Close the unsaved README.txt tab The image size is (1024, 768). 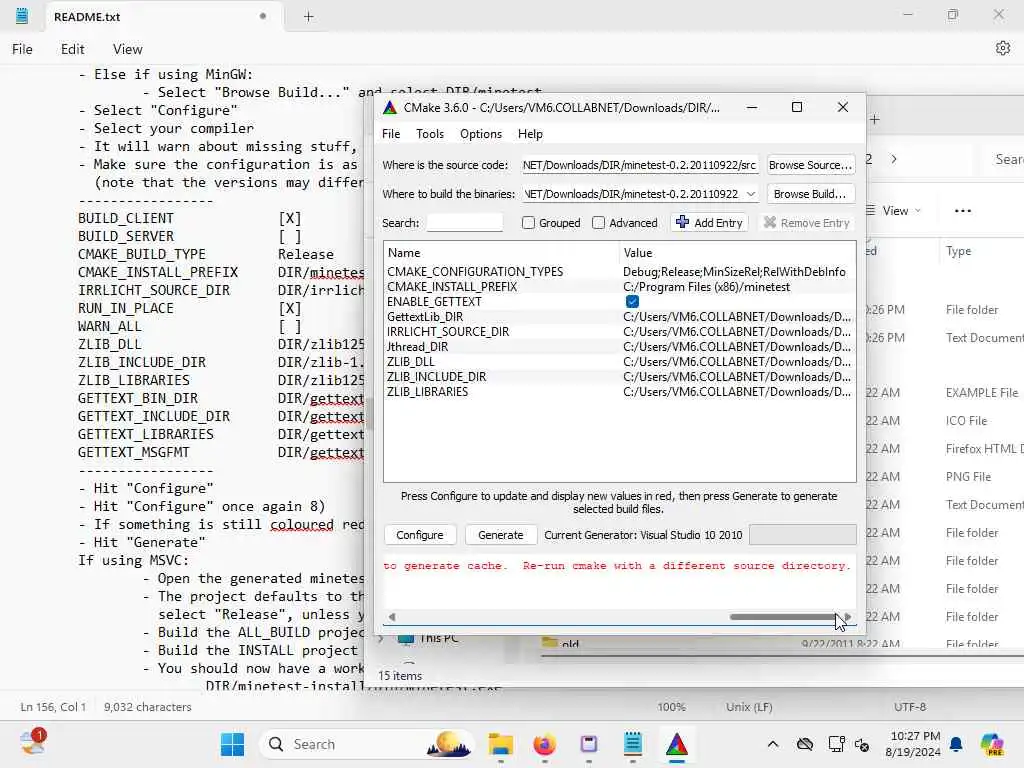pyautogui.click(x=263, y=16)
